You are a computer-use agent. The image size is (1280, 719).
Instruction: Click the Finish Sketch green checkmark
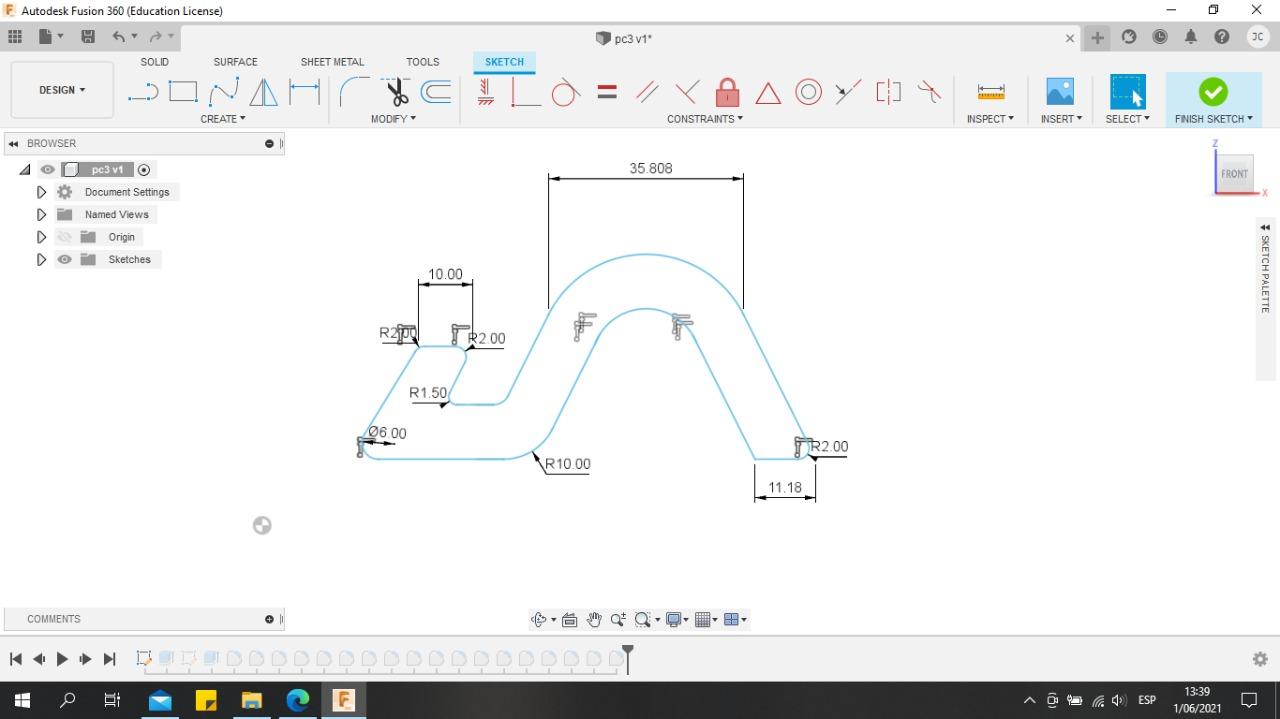click(1213, 92)
